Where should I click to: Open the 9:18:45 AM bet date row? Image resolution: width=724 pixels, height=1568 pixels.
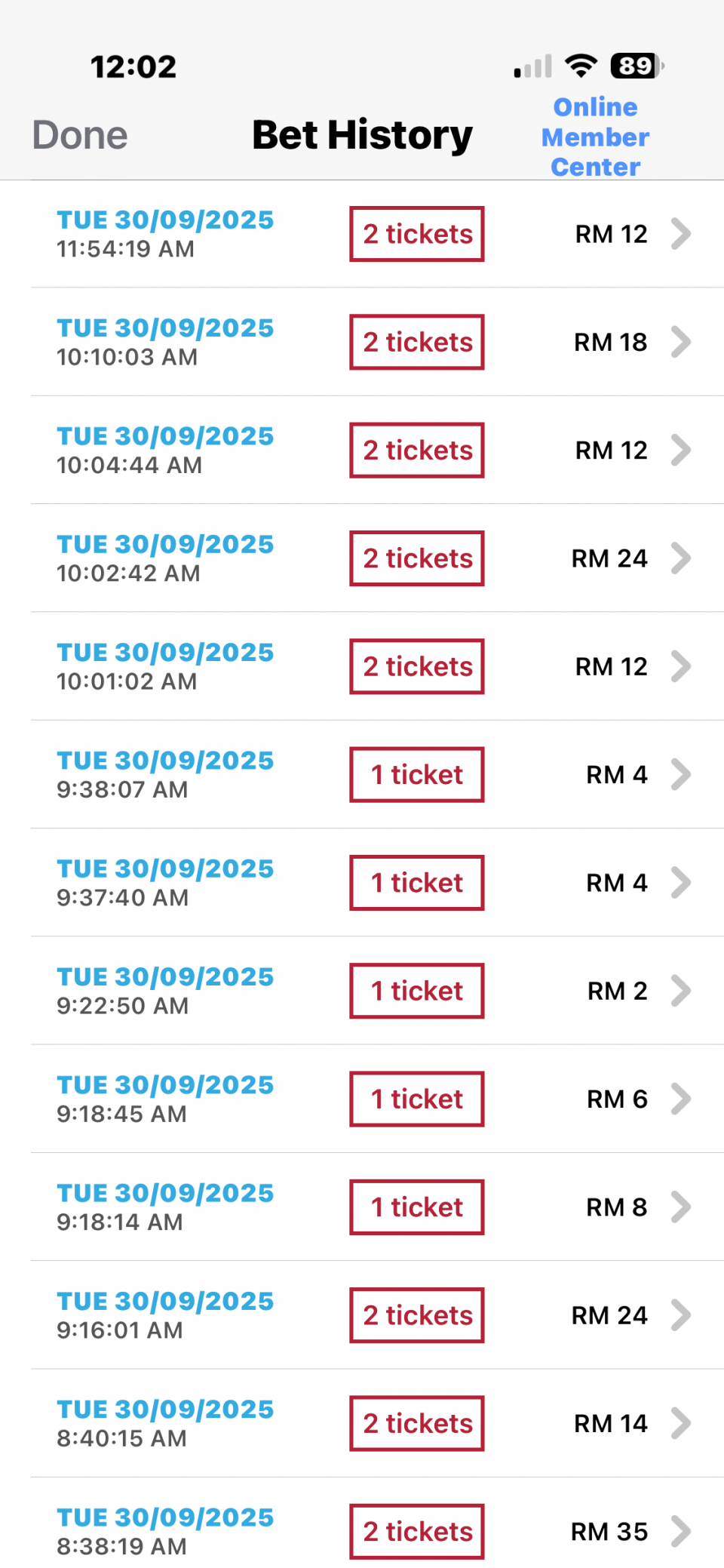point(166,1099)
